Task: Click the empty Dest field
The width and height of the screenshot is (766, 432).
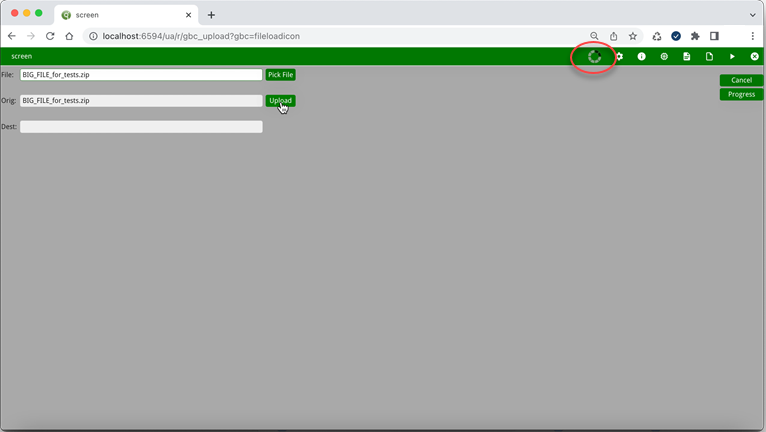Action: [x=141, y=127]
